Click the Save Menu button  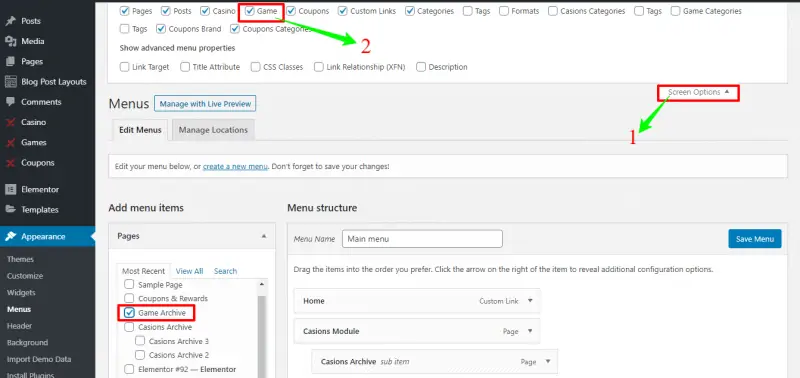[755, 239]
